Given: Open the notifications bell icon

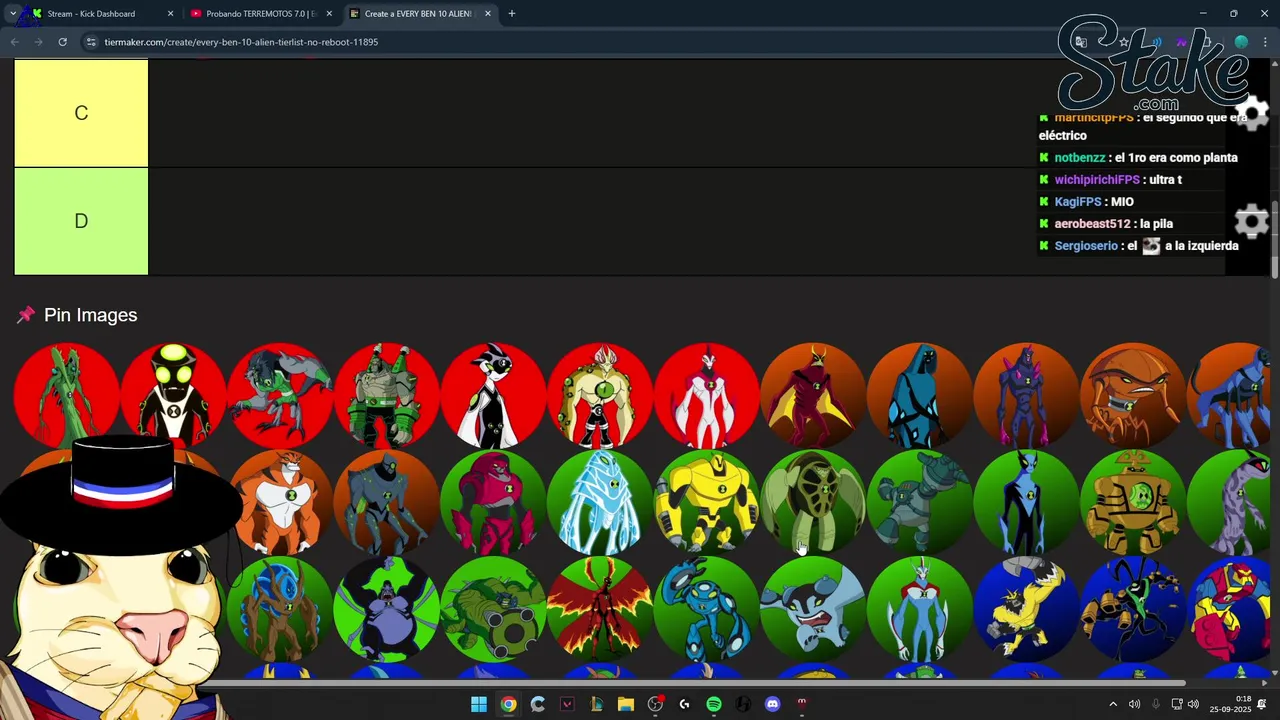Looking at the screenshot, I should point(1262,704).
